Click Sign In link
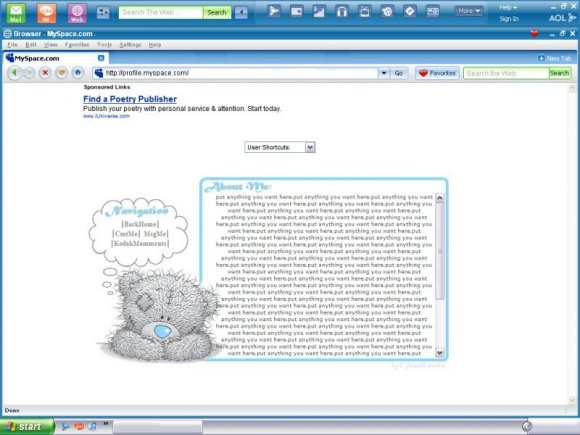 point(509,18)
